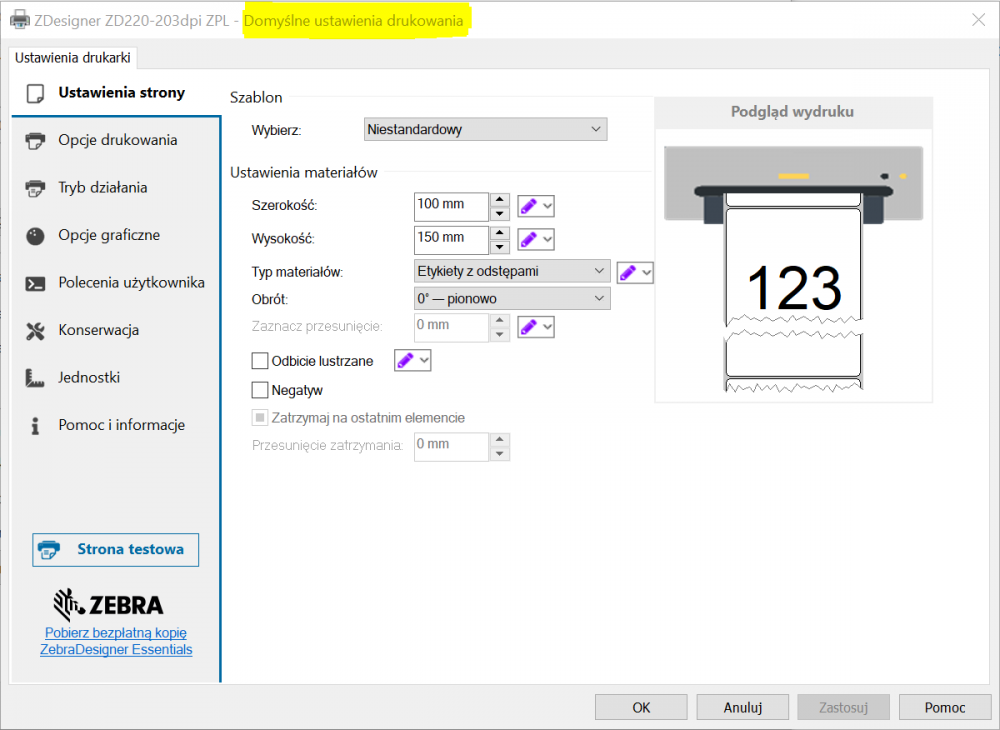This screenshot has height=730, width=1000.
Task: Click the label print preview image
Action: pyautogui.click(x=793, y=268)
